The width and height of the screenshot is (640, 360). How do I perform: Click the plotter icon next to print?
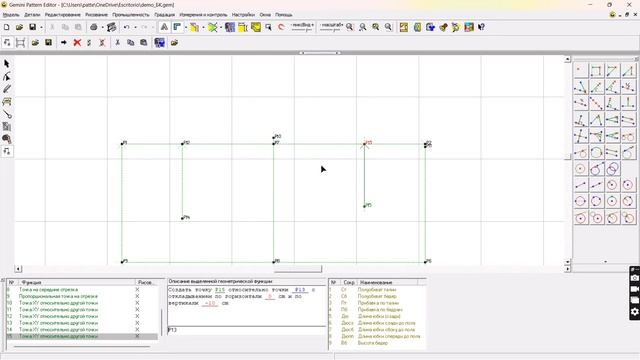pyautogui.click(x=111, y=27)
